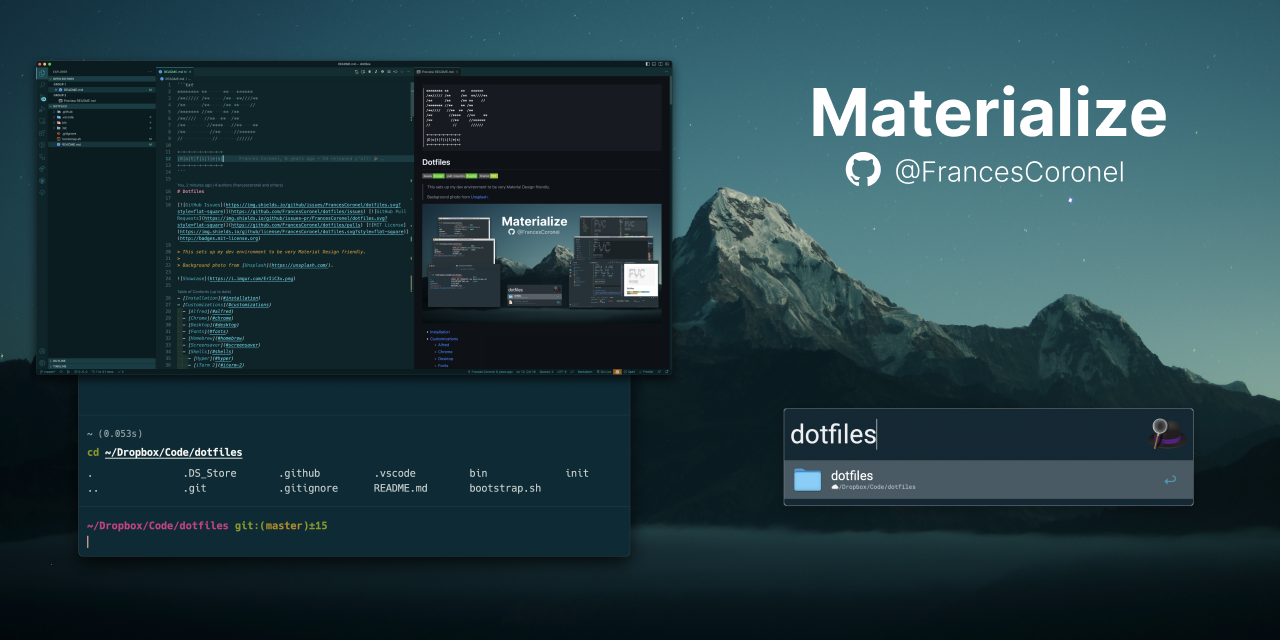Expand the bin folder in Explorer

click(x=101, y=123)
